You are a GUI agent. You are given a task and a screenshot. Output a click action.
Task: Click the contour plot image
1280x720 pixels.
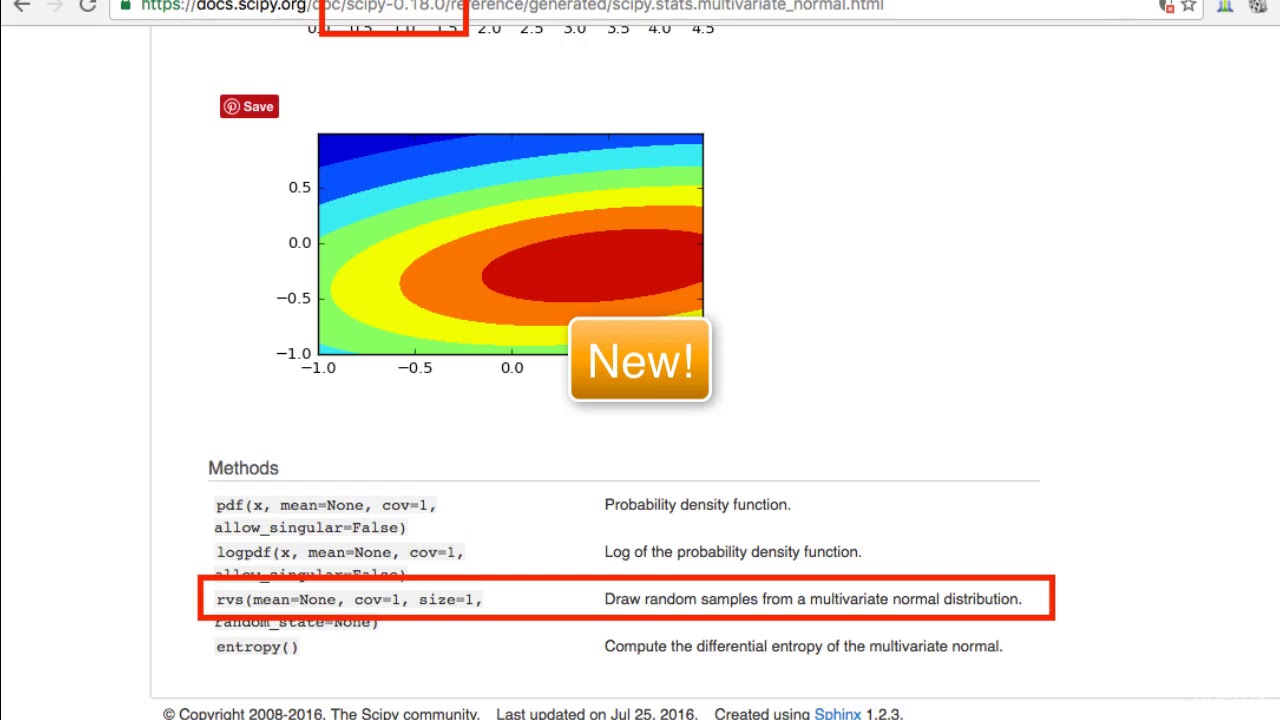[x=510, y=243]
